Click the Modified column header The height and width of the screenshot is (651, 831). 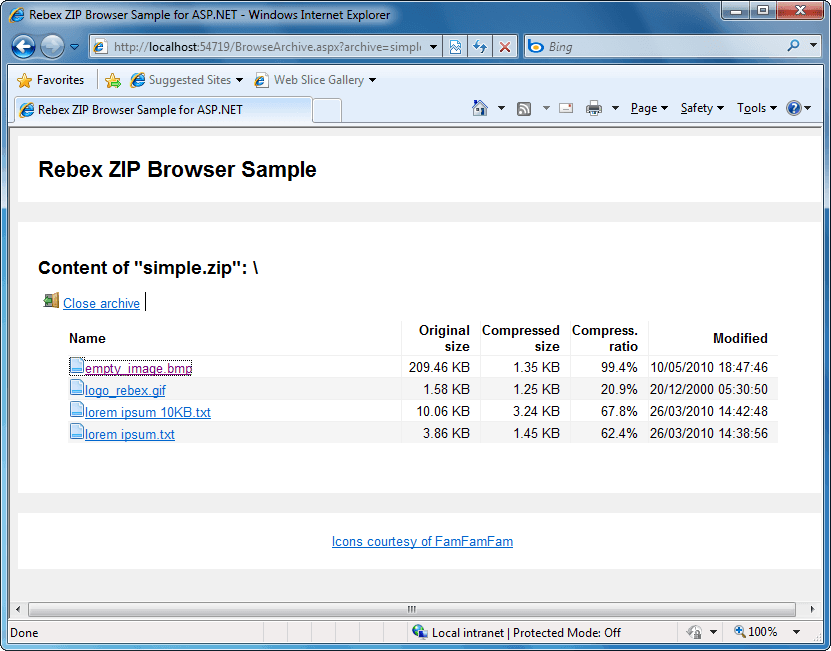click(x=740, y=338)
